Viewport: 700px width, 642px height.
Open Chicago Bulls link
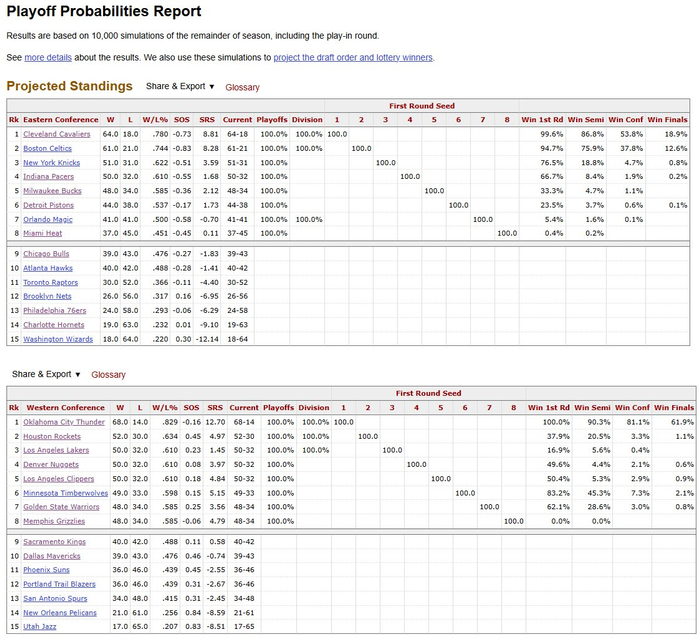pyautogui.click(x=46, y=254)
